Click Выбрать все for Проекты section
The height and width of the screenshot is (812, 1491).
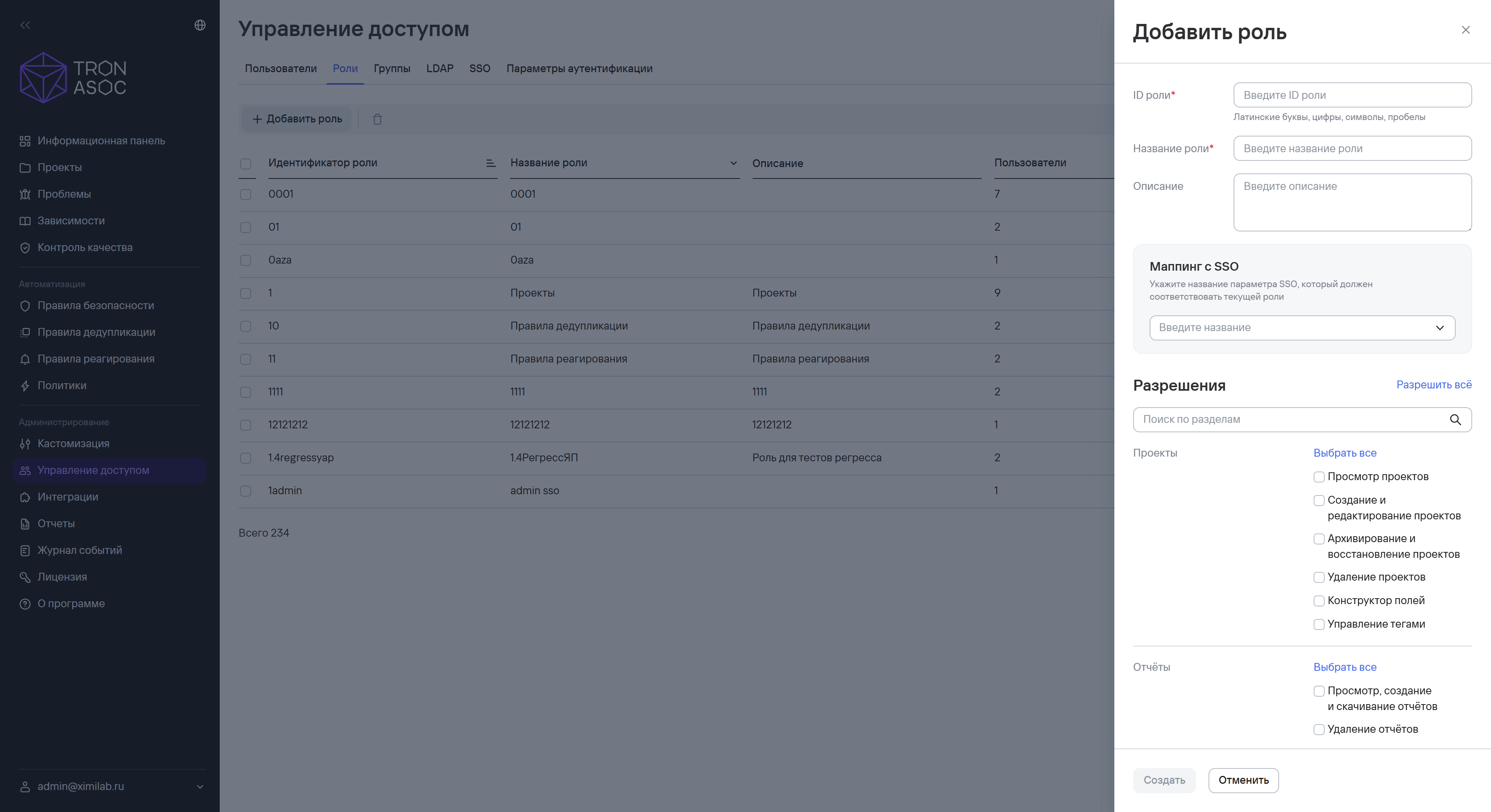[1345, 453]
